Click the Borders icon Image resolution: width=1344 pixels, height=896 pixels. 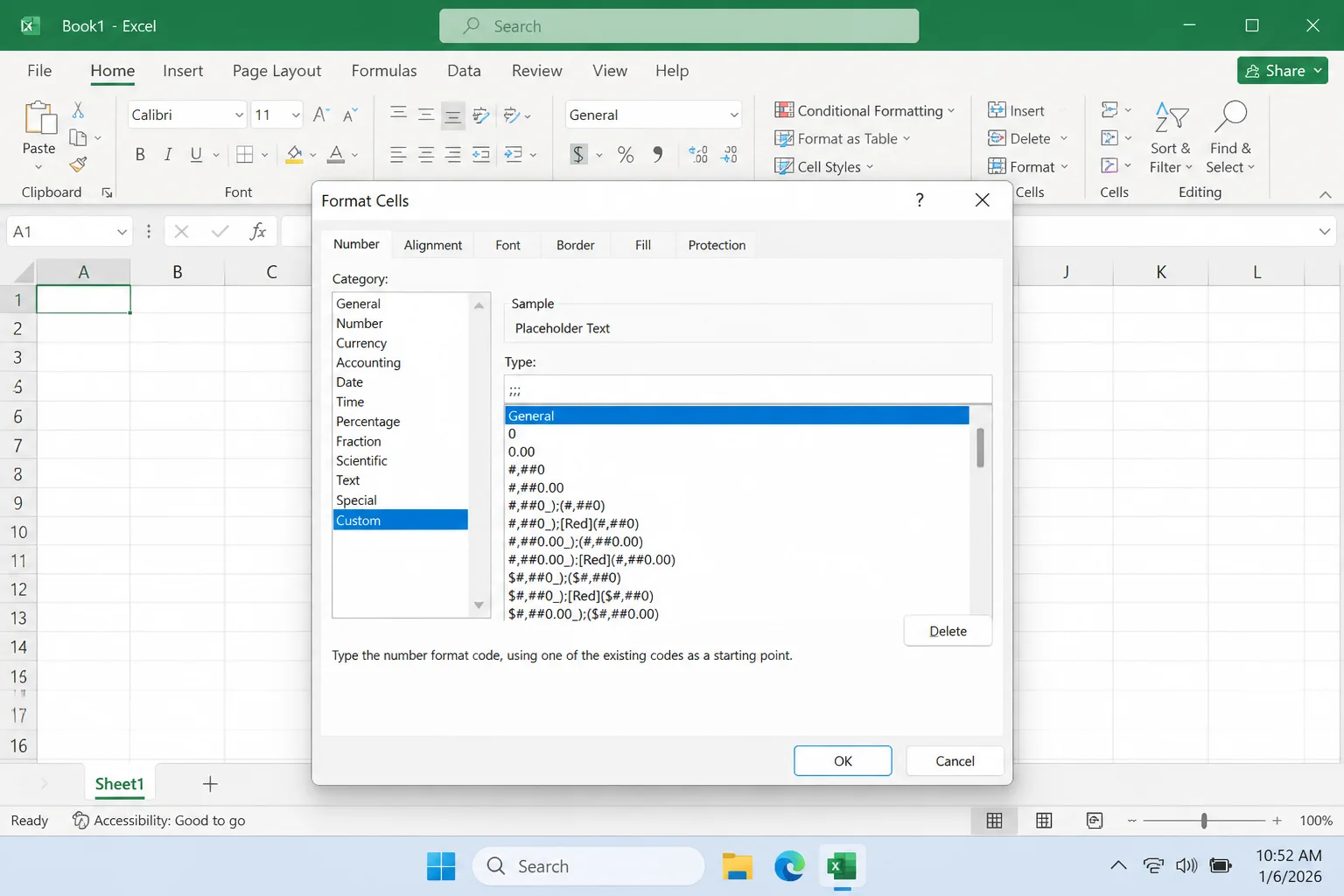[245, 155]
